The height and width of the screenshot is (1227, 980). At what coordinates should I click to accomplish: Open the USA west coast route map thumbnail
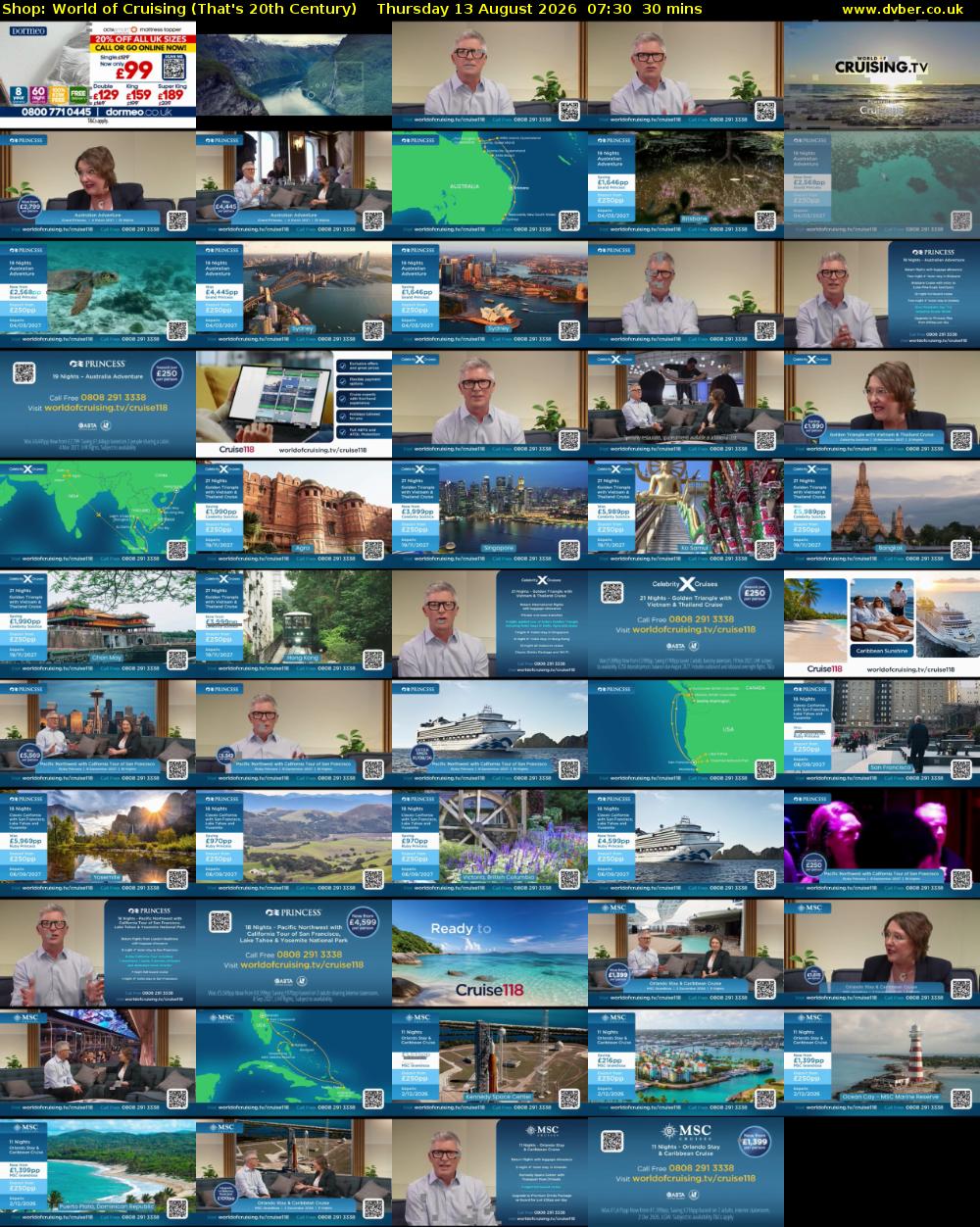pyautogui.click(x=686, y=733)
